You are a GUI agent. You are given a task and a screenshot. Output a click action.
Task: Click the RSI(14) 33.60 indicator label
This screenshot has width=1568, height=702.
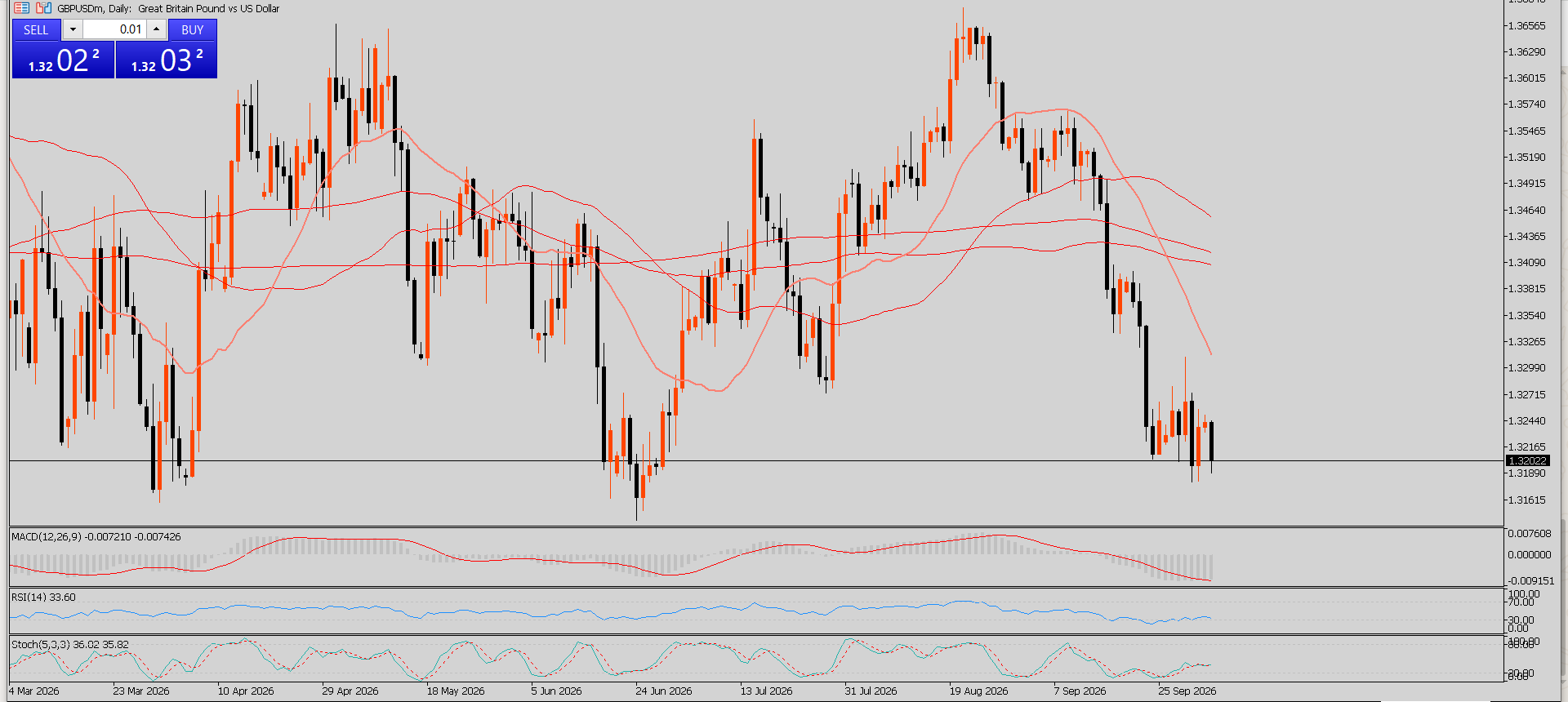pyautogui.click(x=43, y=597)
